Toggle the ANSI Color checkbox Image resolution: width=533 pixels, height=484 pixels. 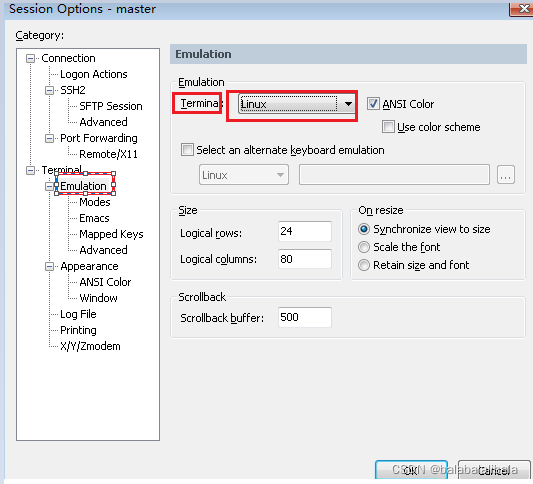(373, 104)
